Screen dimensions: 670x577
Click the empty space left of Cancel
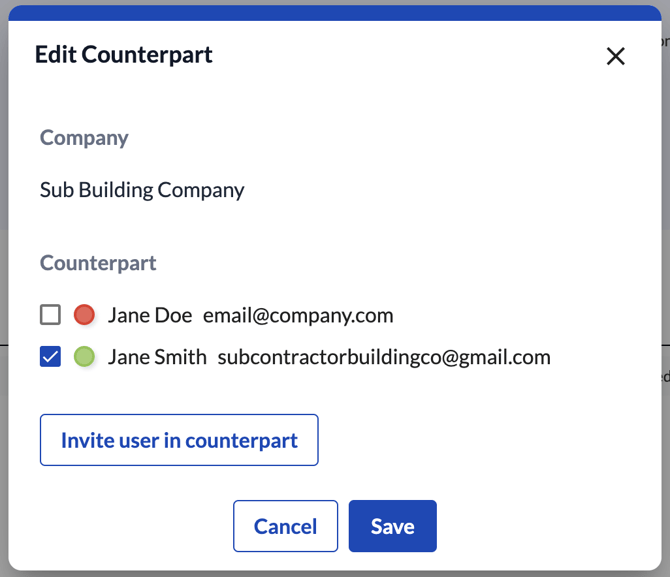tap(130, 526)
